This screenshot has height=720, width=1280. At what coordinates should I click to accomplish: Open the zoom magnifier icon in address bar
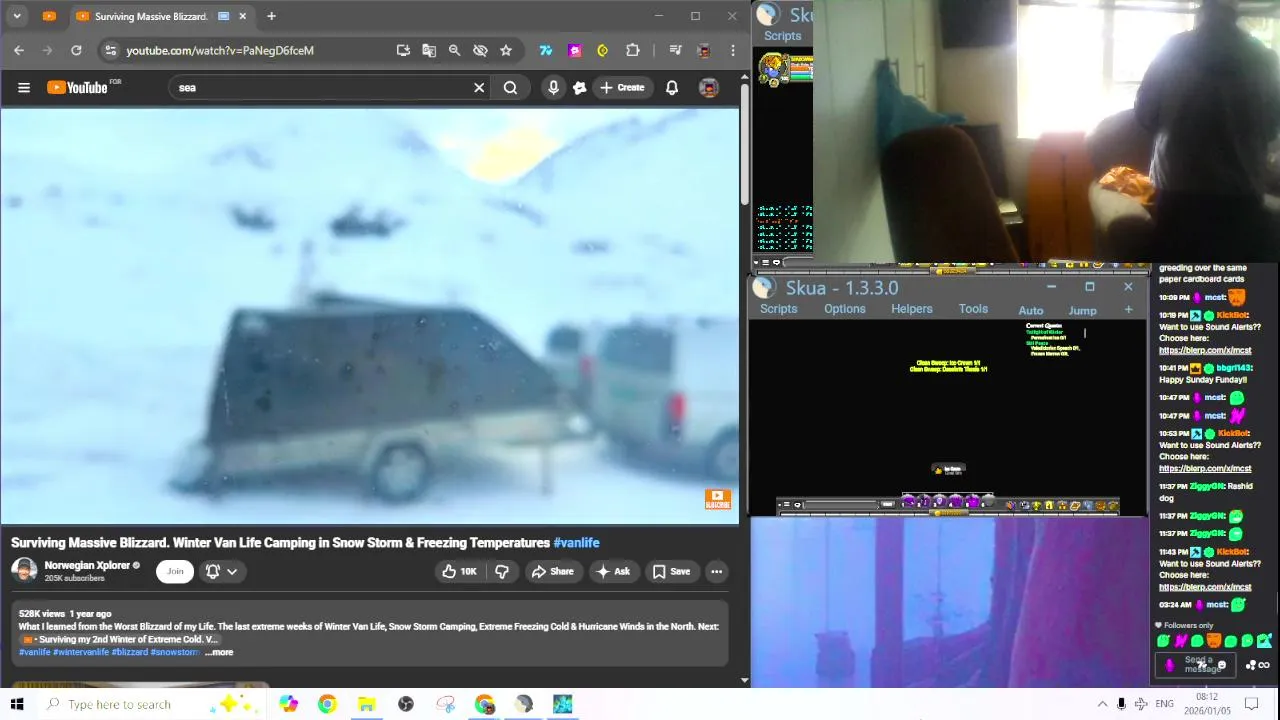454,50
